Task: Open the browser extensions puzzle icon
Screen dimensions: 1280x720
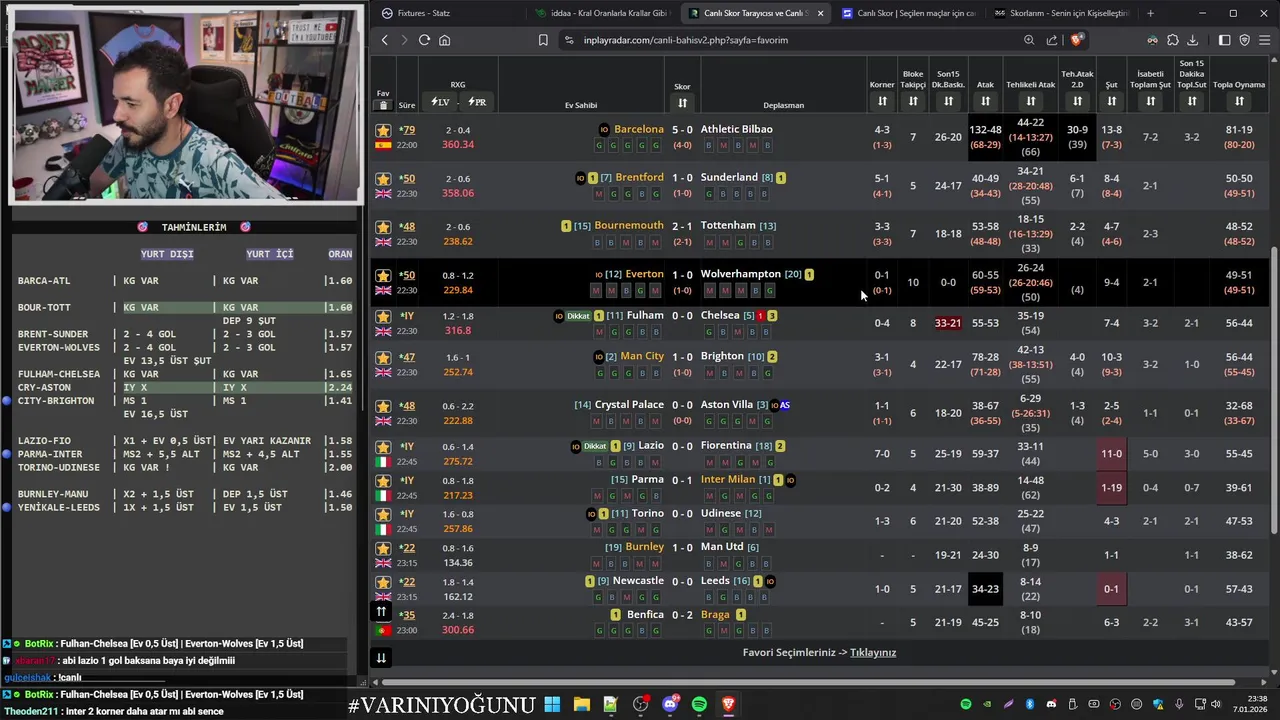Action: click(1172, 40)
